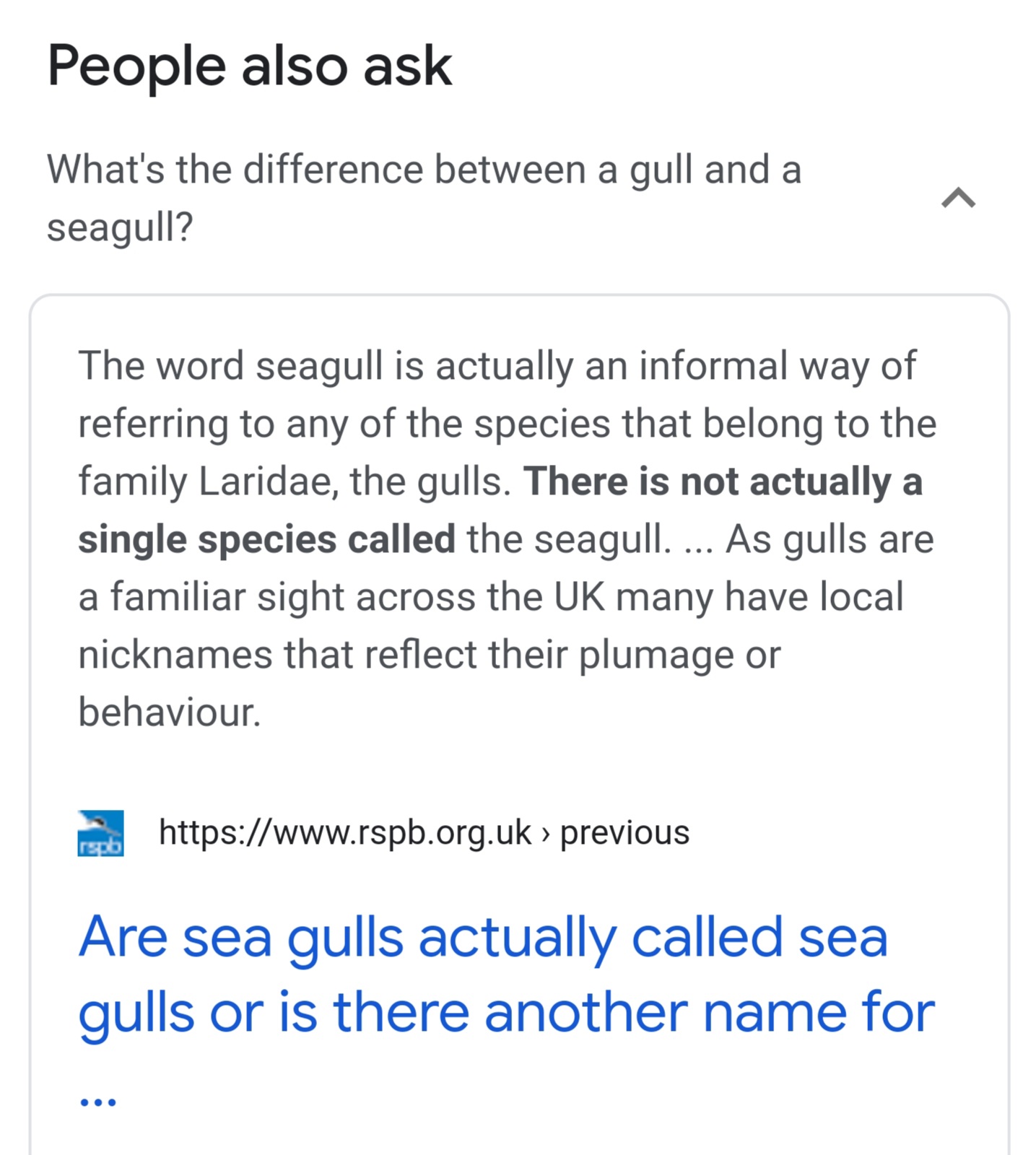Toggle the 'difference between a gull' question text
Image resolution: width=1036 pixels, height=1155 pixels.
pyautogui.click(x=424, y=170)
